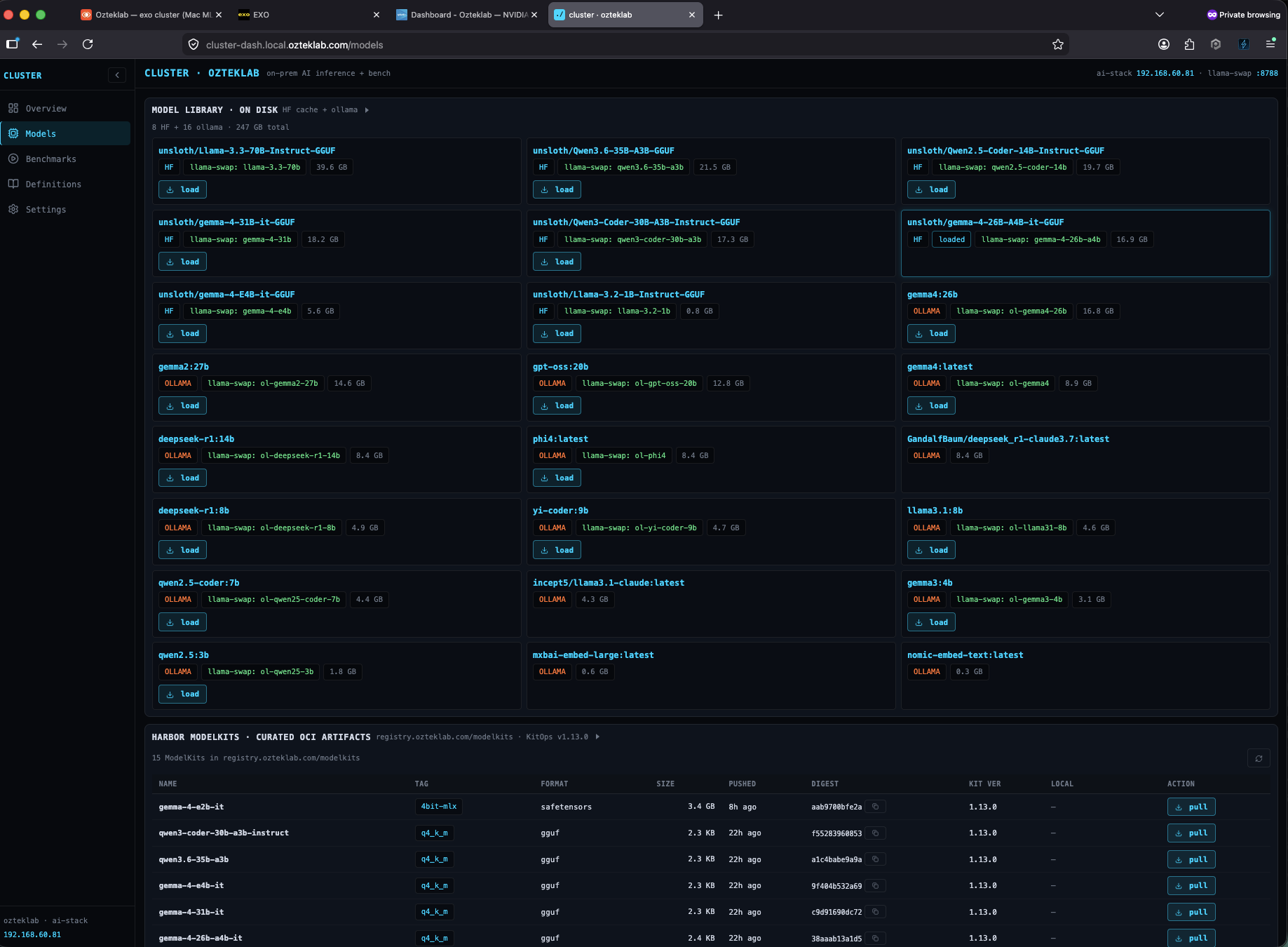This screenshot has width=1288, height=947.
Task: Pull the gemma-4-e4b-it modelkit
Action: click(1191, 886)
